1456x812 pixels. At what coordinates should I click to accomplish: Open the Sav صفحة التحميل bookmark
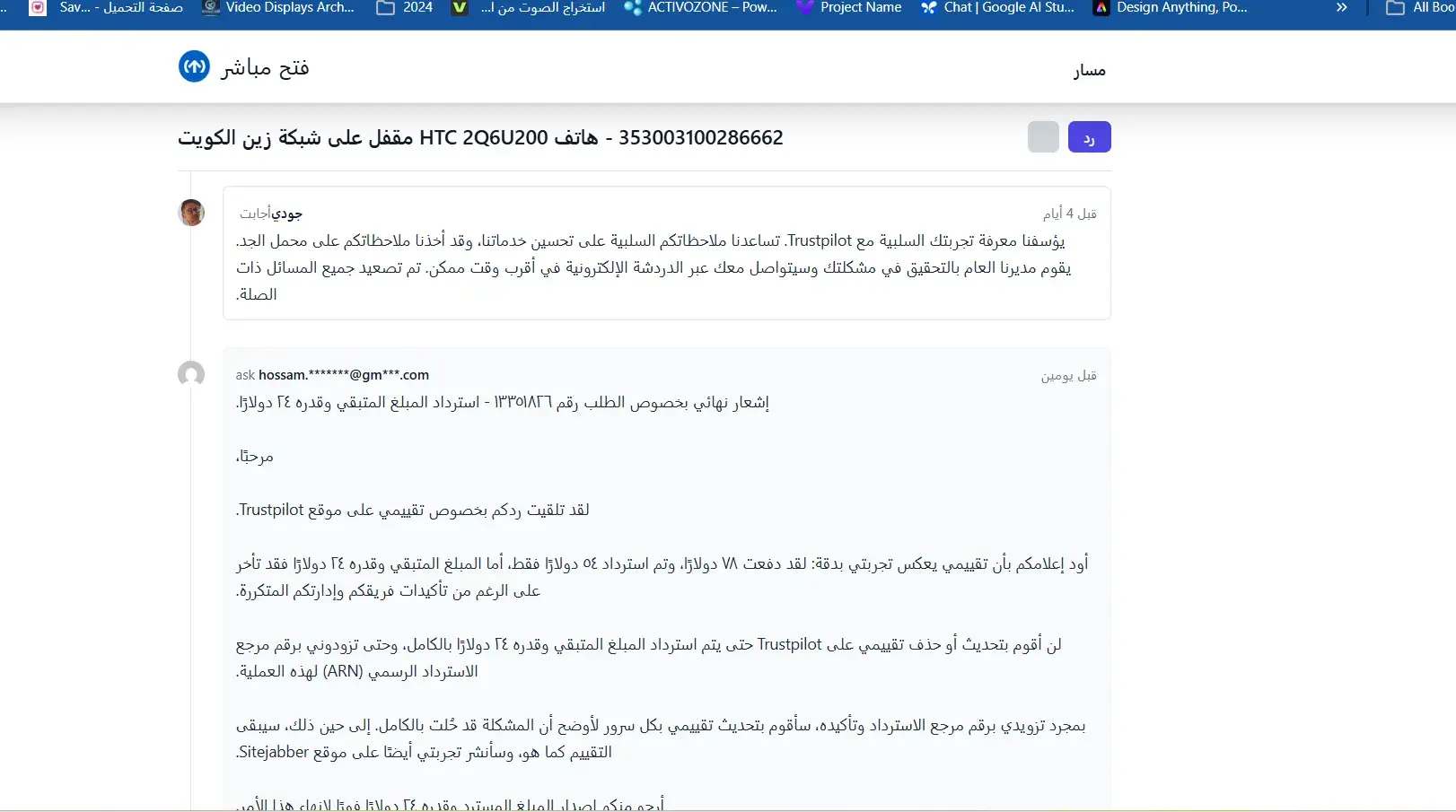[x=107, y=7]
